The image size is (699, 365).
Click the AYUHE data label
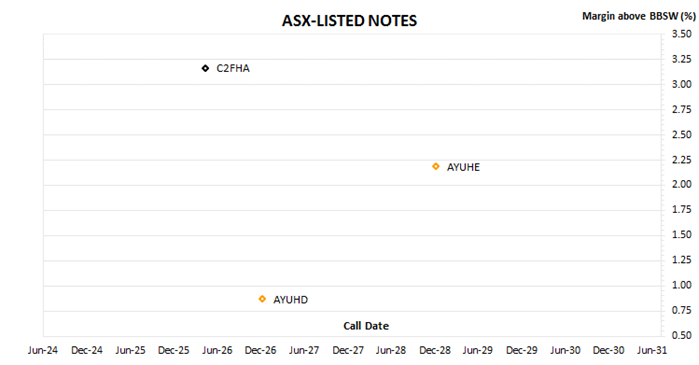pos(463,168)
